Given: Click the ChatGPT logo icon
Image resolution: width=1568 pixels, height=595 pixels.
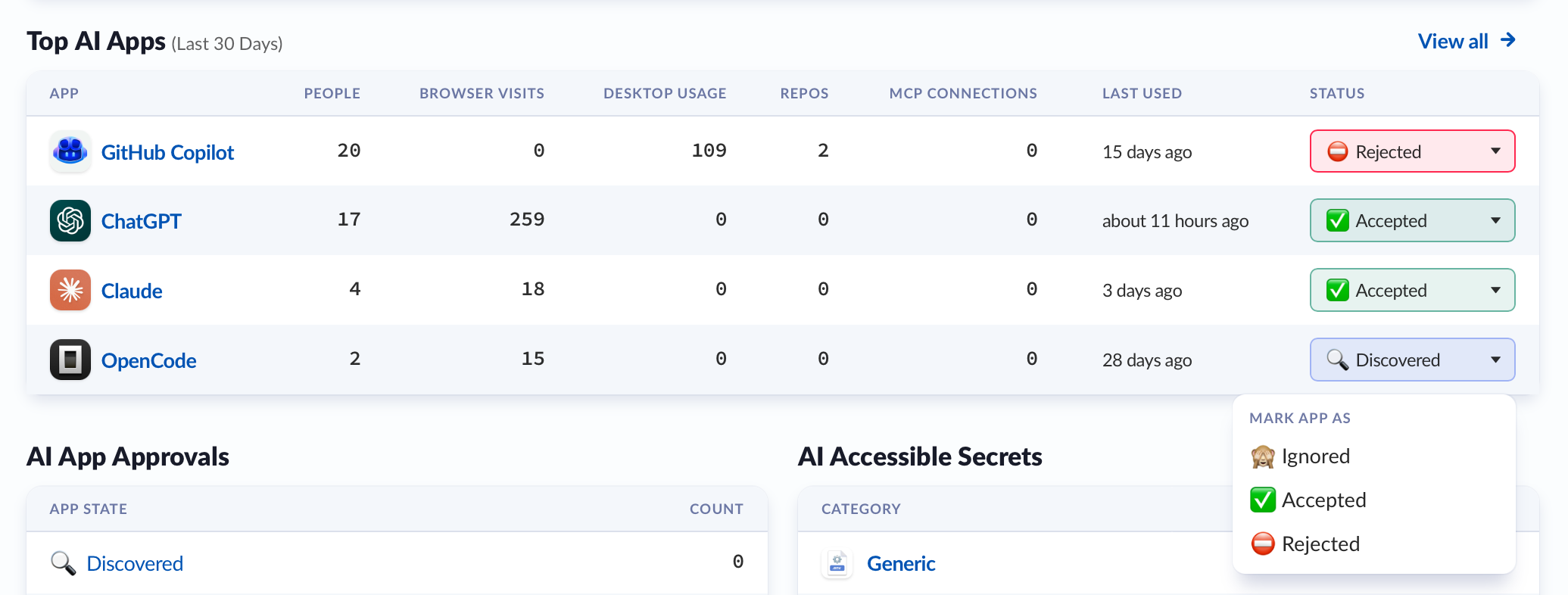Looking at the screenshot, I should tap(70, 221).
